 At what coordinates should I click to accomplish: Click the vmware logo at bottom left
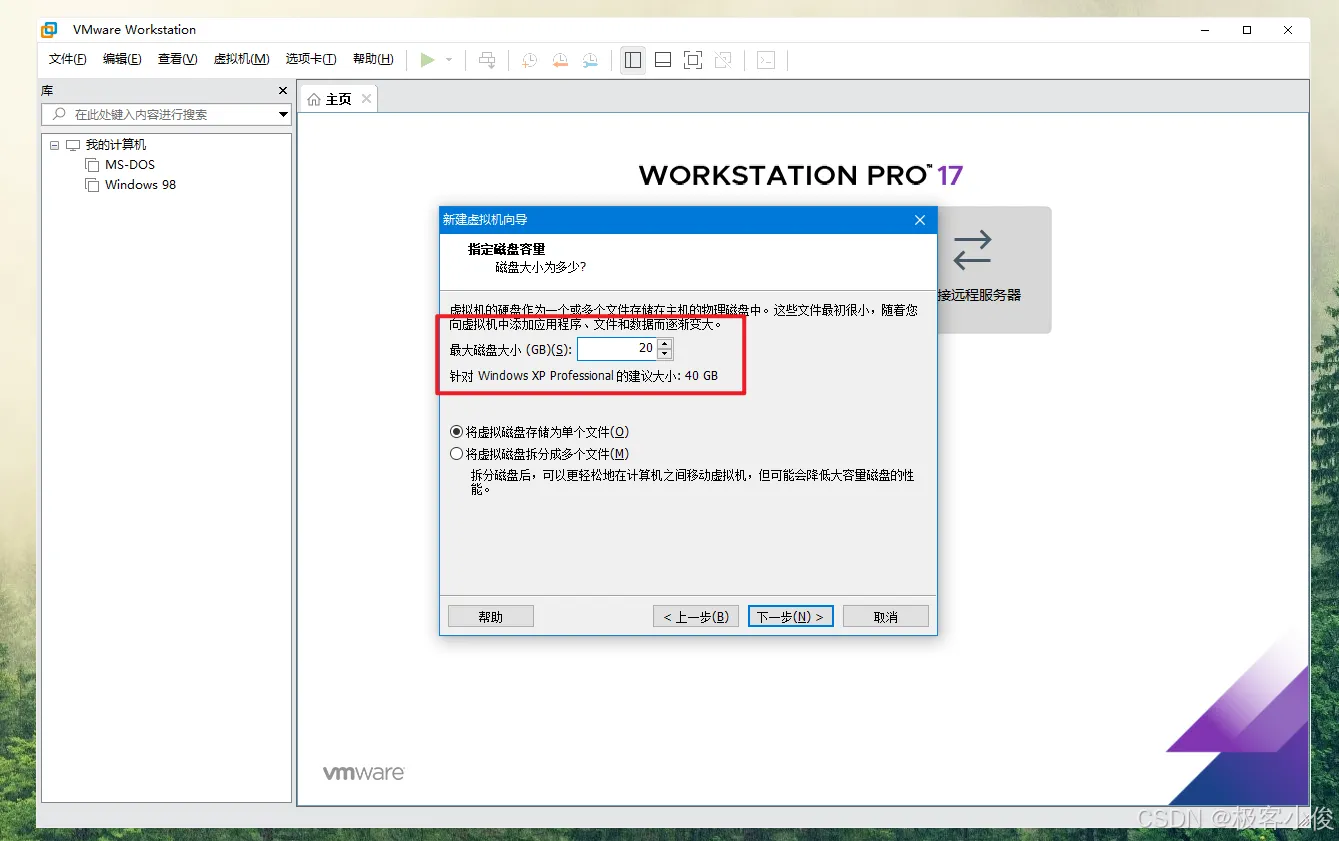coord(364,773)
